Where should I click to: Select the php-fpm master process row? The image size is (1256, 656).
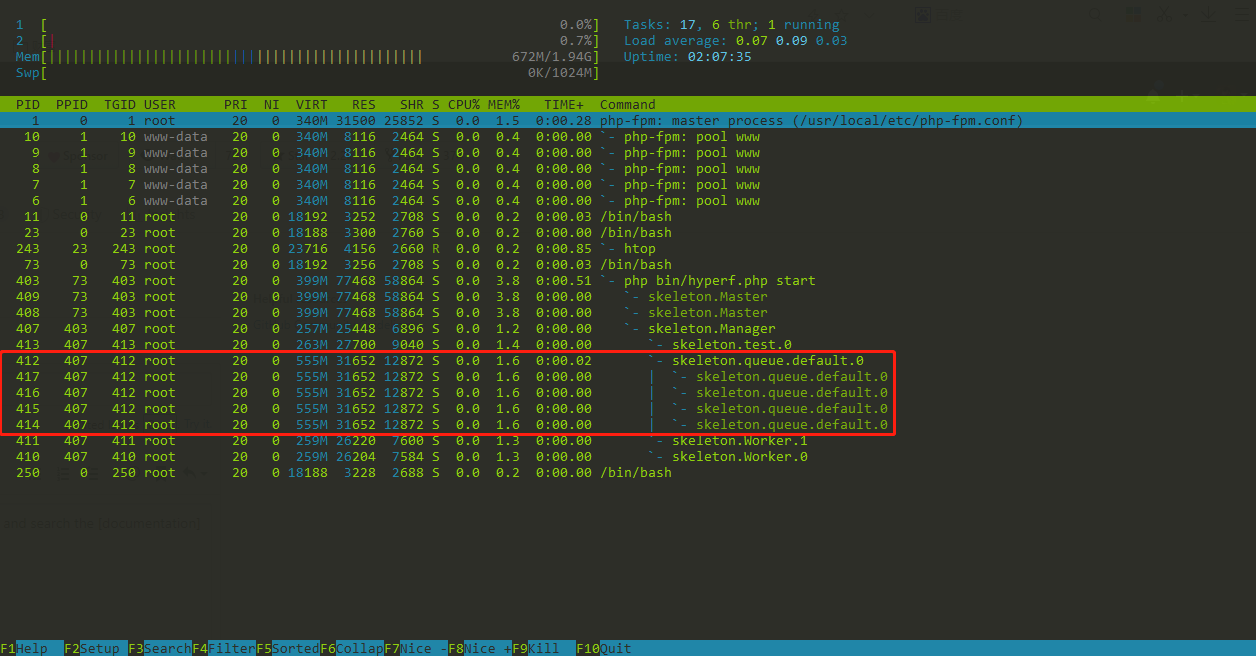click(x=628, y=120)
